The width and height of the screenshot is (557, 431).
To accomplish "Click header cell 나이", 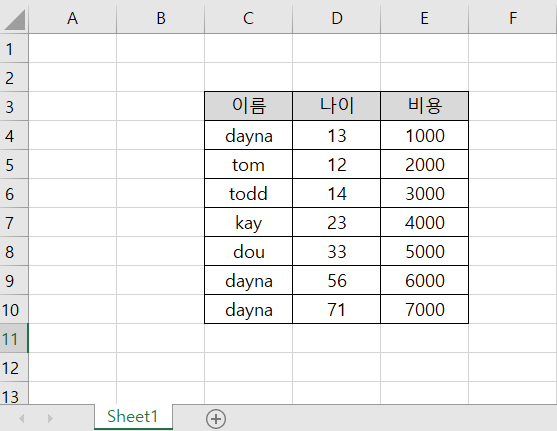I will point(336,106).
